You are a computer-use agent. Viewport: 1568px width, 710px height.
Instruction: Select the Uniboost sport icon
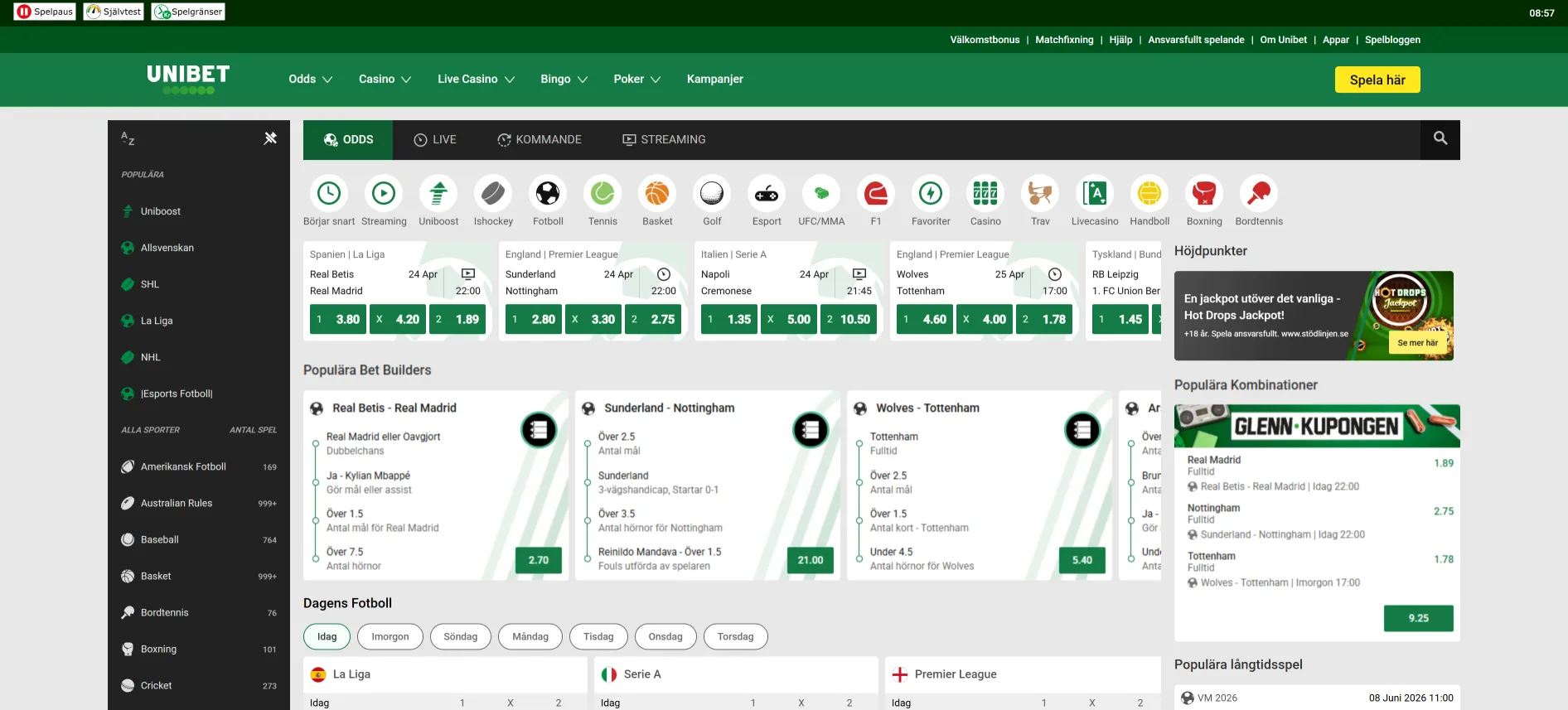[x=438, y=193]
